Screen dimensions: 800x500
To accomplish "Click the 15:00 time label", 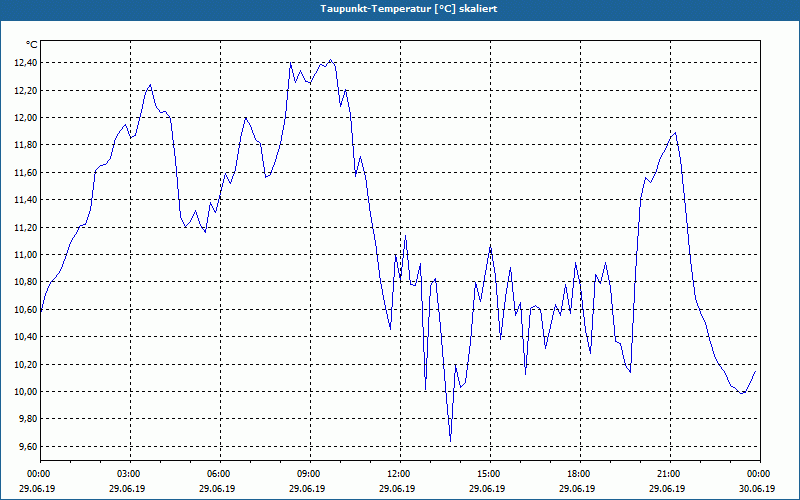I will (x=487, y=474).
